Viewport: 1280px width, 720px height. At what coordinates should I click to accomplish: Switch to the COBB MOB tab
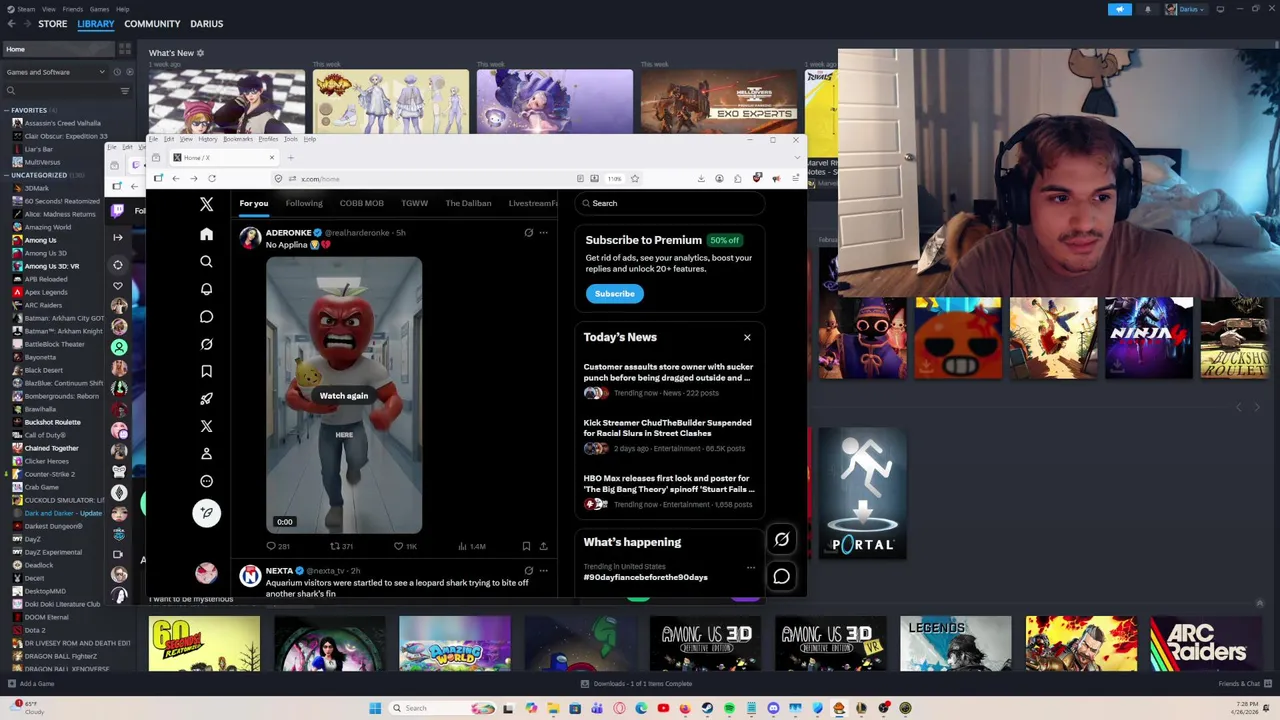pyautogui.click(x=361, y=203)
